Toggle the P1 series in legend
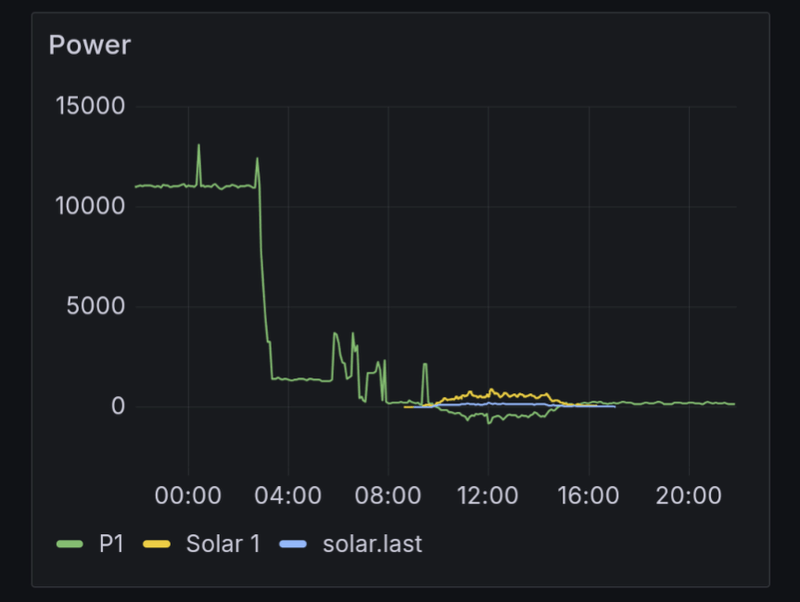Screen dimensions: 800x602 click(111, 544)
